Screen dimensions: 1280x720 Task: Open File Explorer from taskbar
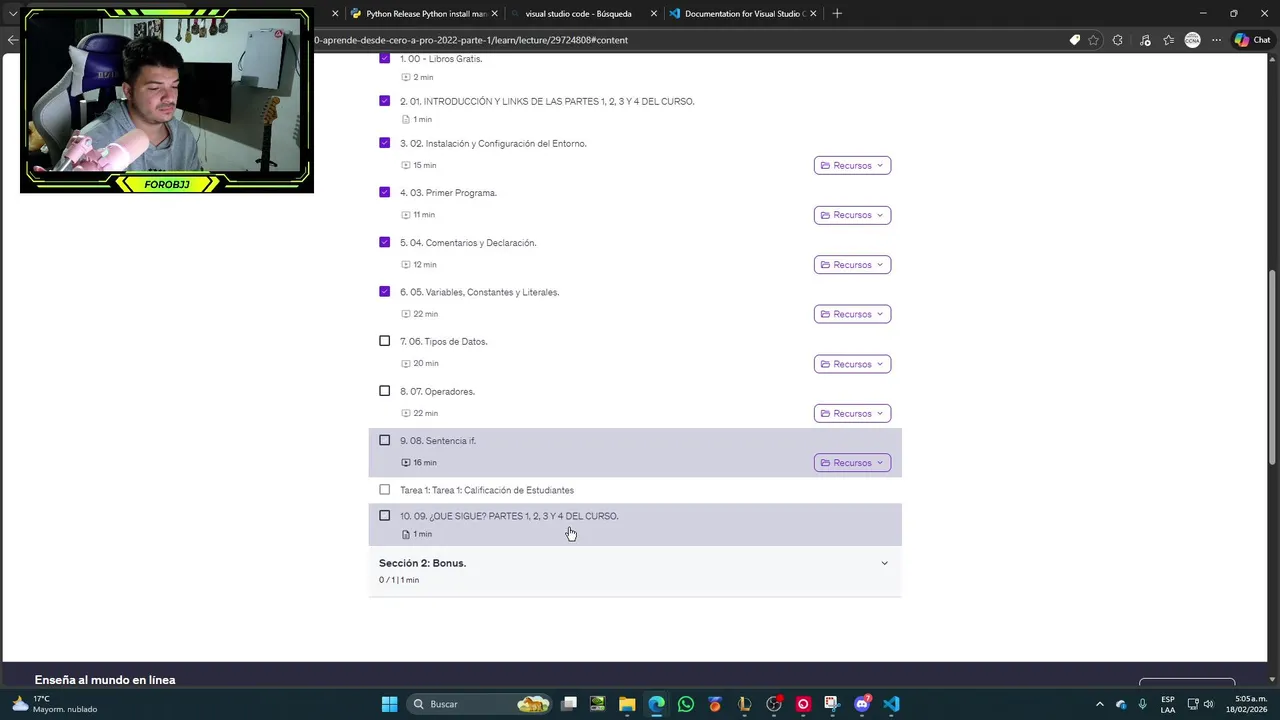coord(627,704)
